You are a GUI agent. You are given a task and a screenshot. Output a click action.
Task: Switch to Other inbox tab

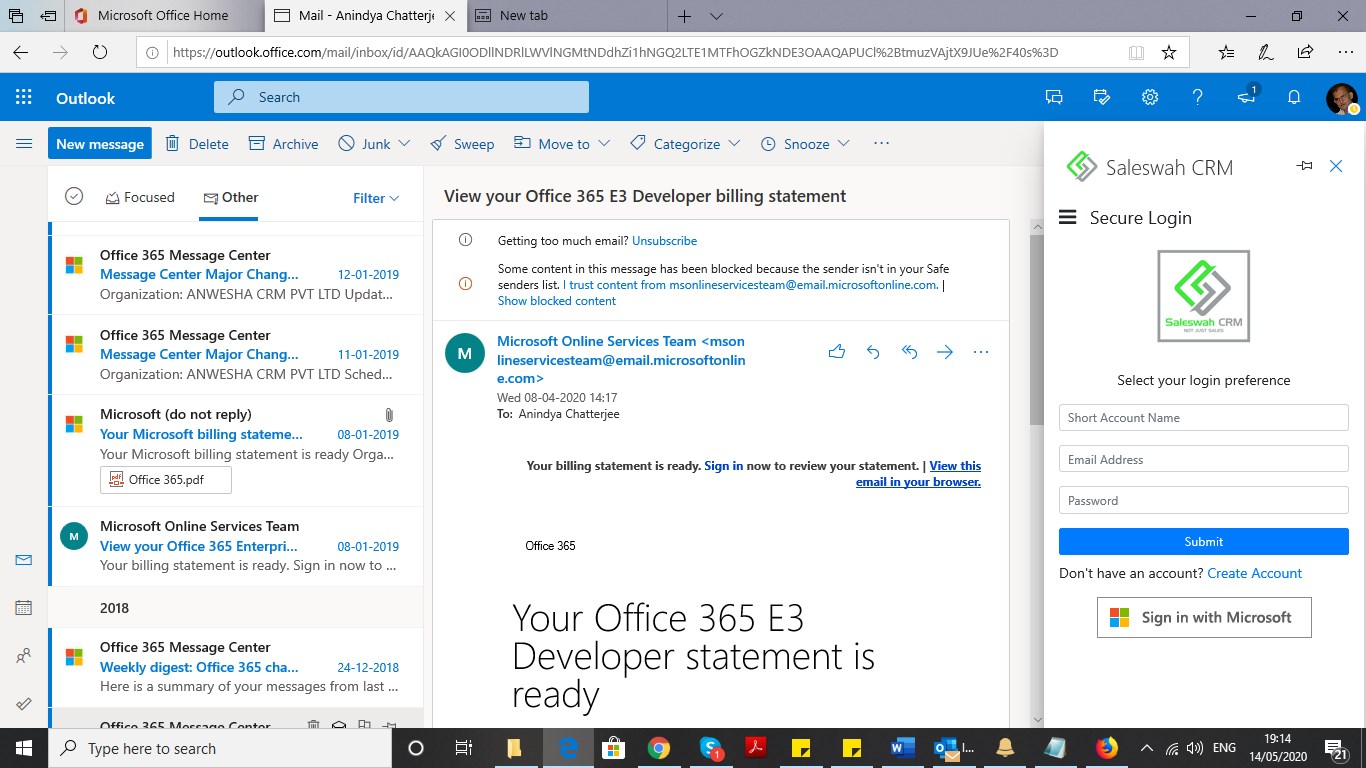[230, 197]
